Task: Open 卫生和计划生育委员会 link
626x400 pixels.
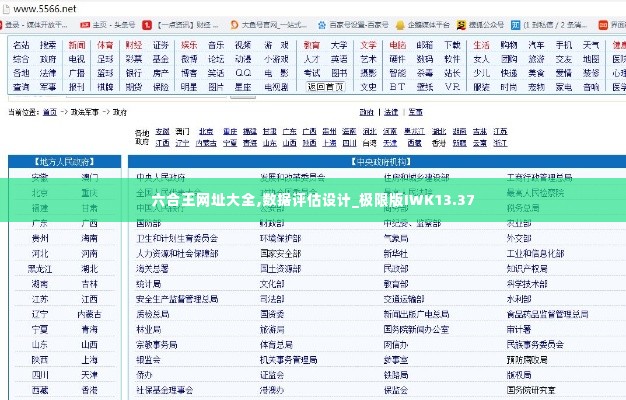Action: click(x=177, y=238)
